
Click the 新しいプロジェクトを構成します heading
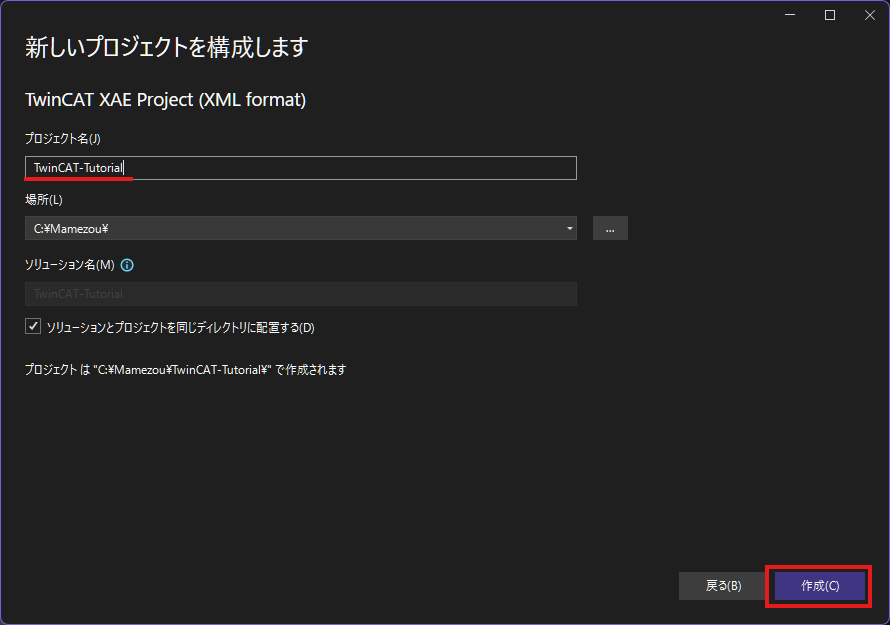(x=166, y=47)
